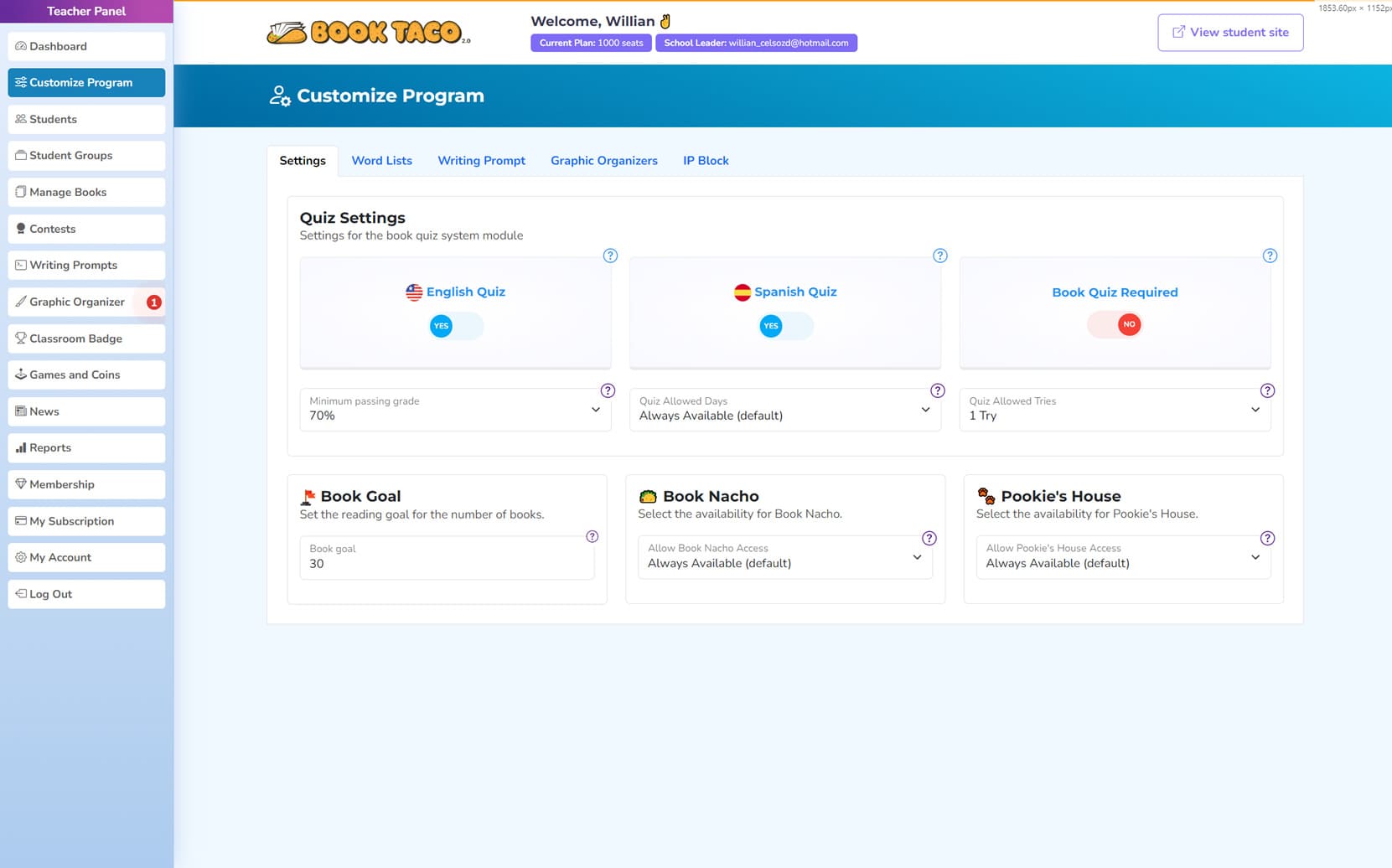This screenshot has width=1392, height=868.
Task: Click the Book Goal help question icon
Action: pos(592,536)
